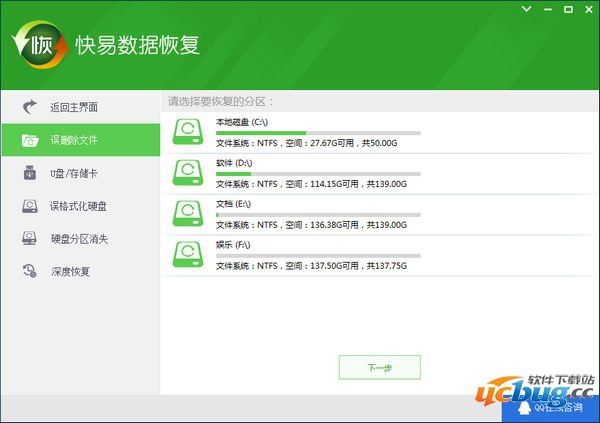Select the 本地磁盘 (C:\) label

coord(242,122)
